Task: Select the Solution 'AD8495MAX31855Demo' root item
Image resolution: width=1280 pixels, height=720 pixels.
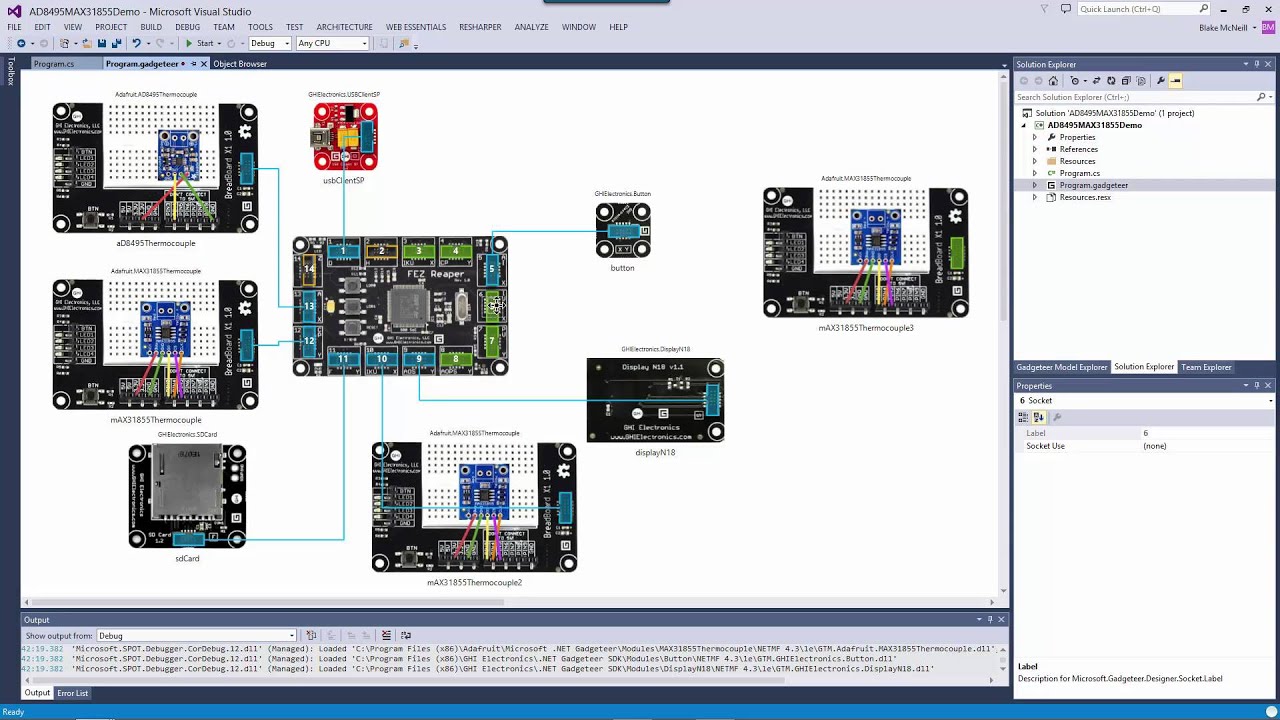Action: click(x=1114, y=113)
